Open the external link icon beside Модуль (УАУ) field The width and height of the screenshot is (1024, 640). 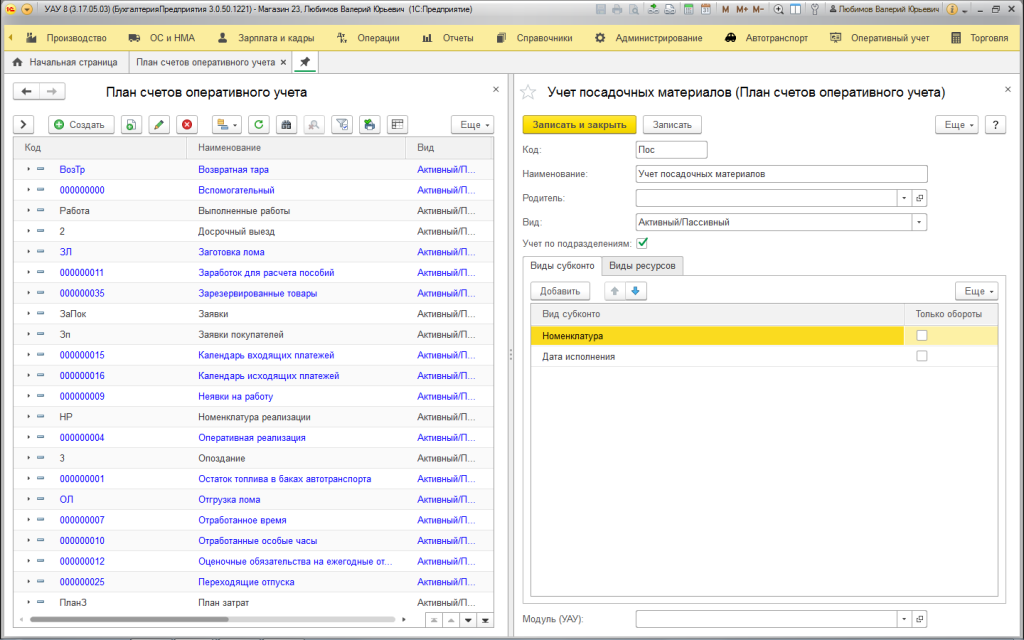pos(920,618)
